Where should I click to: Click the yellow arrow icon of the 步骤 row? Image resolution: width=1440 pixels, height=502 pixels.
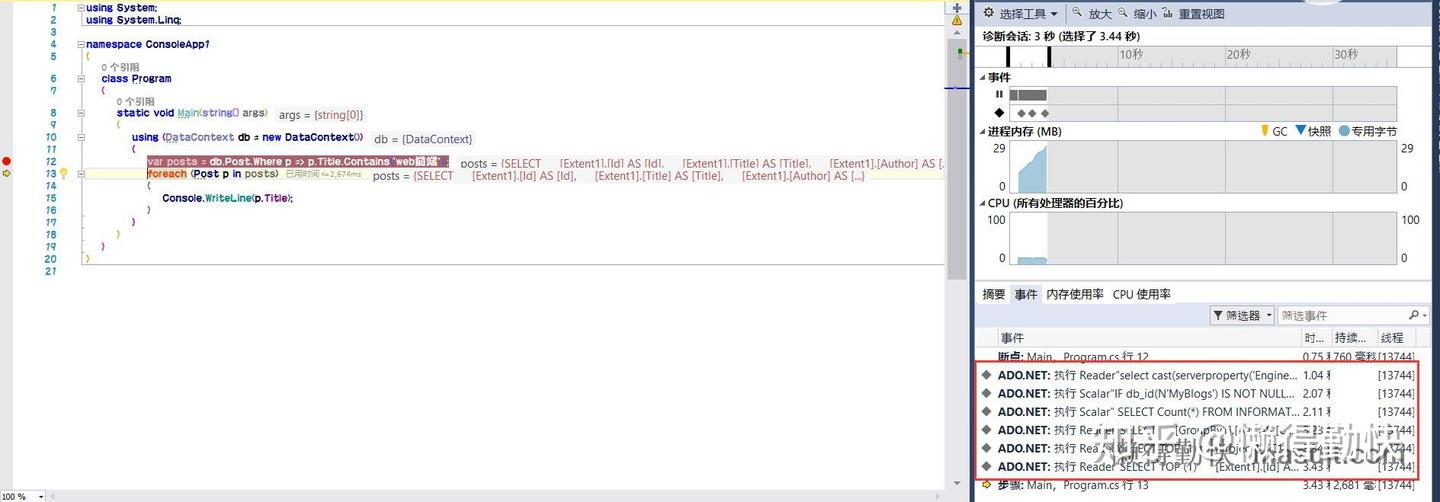[987, 485]
